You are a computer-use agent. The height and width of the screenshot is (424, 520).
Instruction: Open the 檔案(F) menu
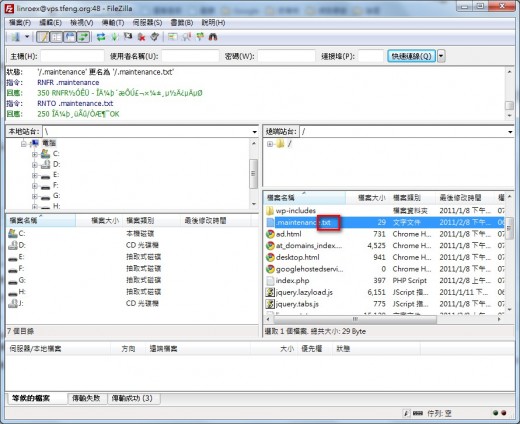click(x=20, y=23)
